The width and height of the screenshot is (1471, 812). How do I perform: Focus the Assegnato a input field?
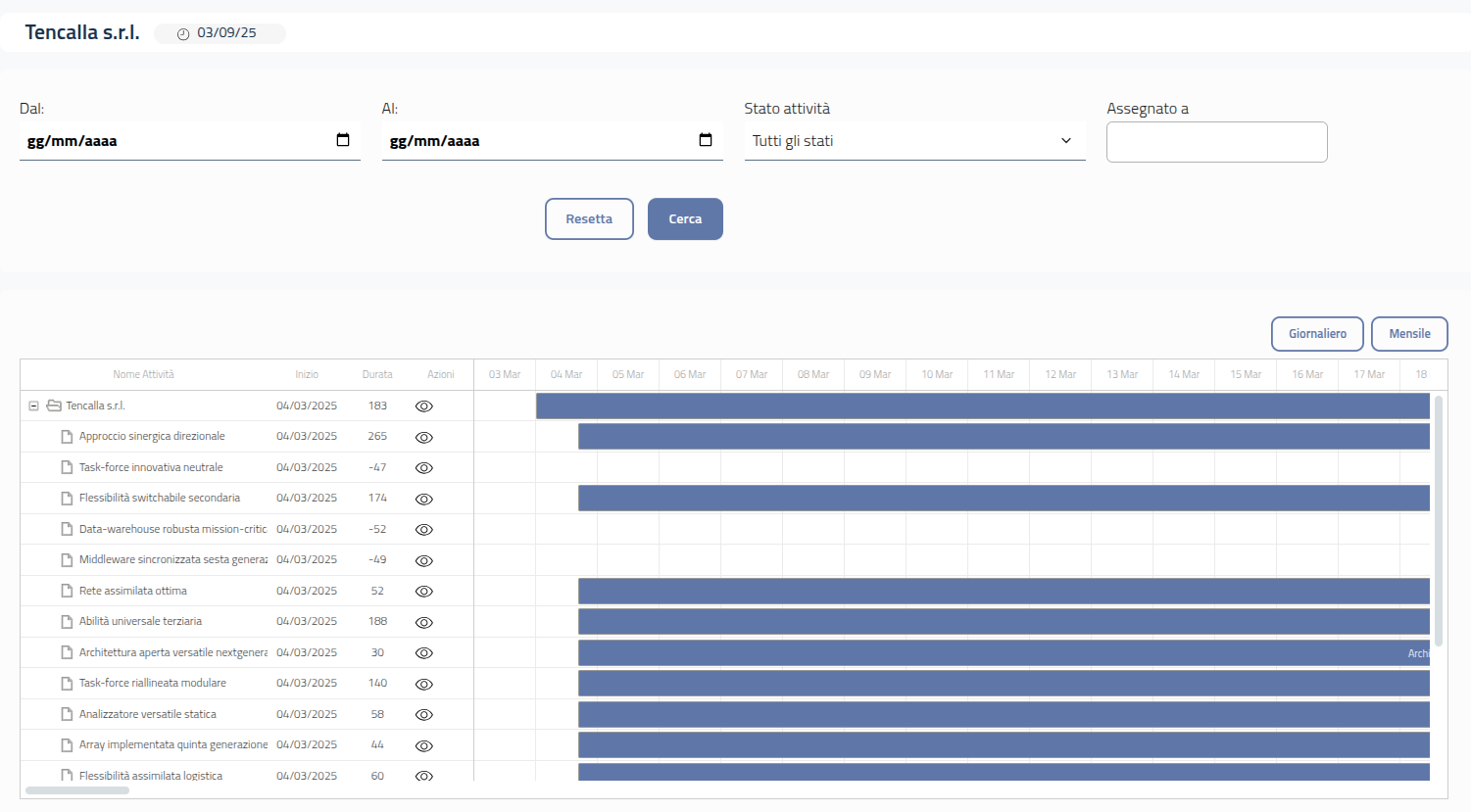point(1216,142)
